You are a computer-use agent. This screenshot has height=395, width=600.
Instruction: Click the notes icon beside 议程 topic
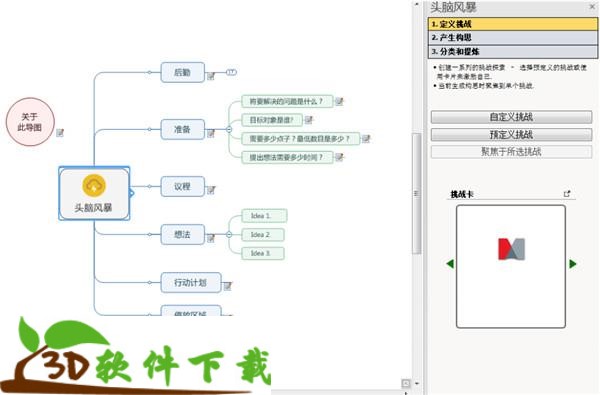pos(211,190)
